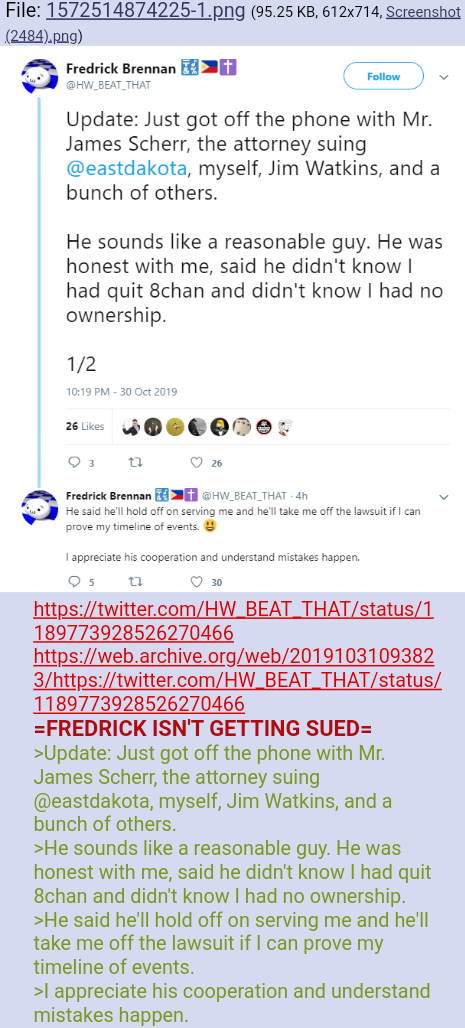The image size is (465, 1028).
Task: Open the twitter.com HW_BEAT_THAT status link
Action: [233, 621]
